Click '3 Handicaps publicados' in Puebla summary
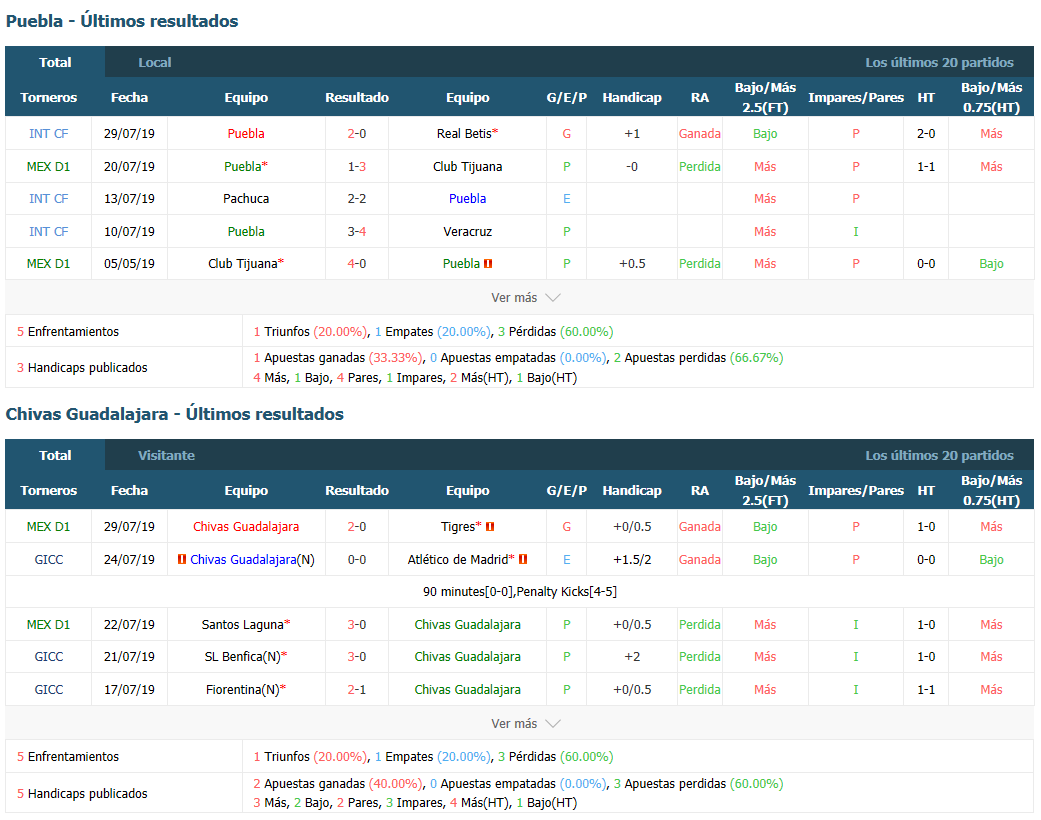This screenshot has width=1041, height=820. pyautogui.click(x=82, y=368)
